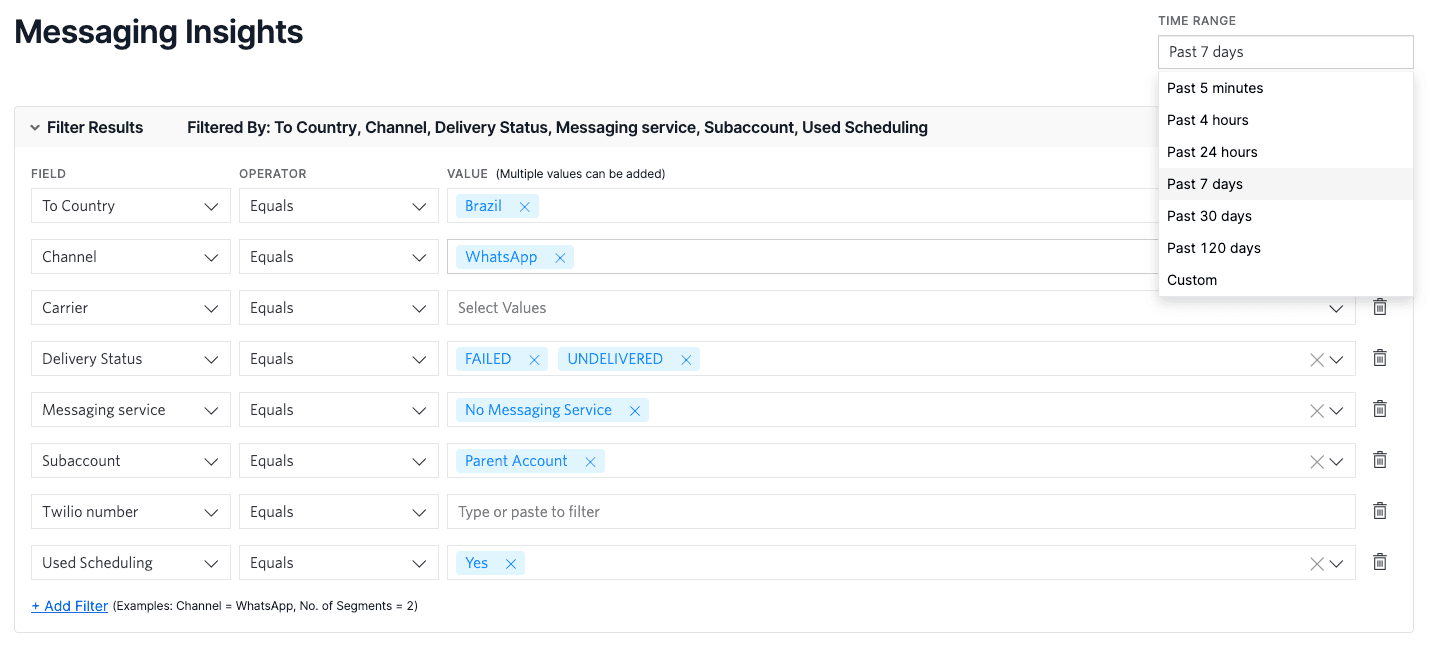The height and width of the screenshot is (652, 1431).
Task: Choose Custom from the time range list
Action: click(x=1192, y=279)
